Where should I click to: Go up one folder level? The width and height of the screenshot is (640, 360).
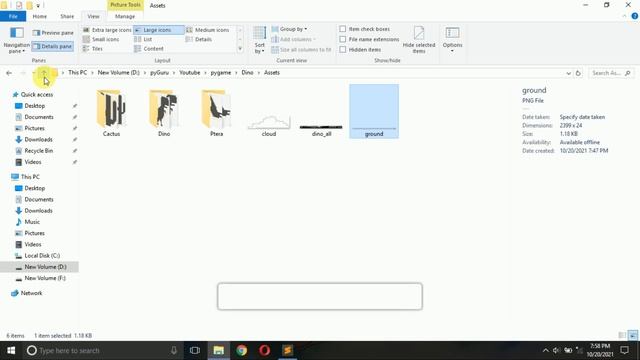click(x=44, y=73)
